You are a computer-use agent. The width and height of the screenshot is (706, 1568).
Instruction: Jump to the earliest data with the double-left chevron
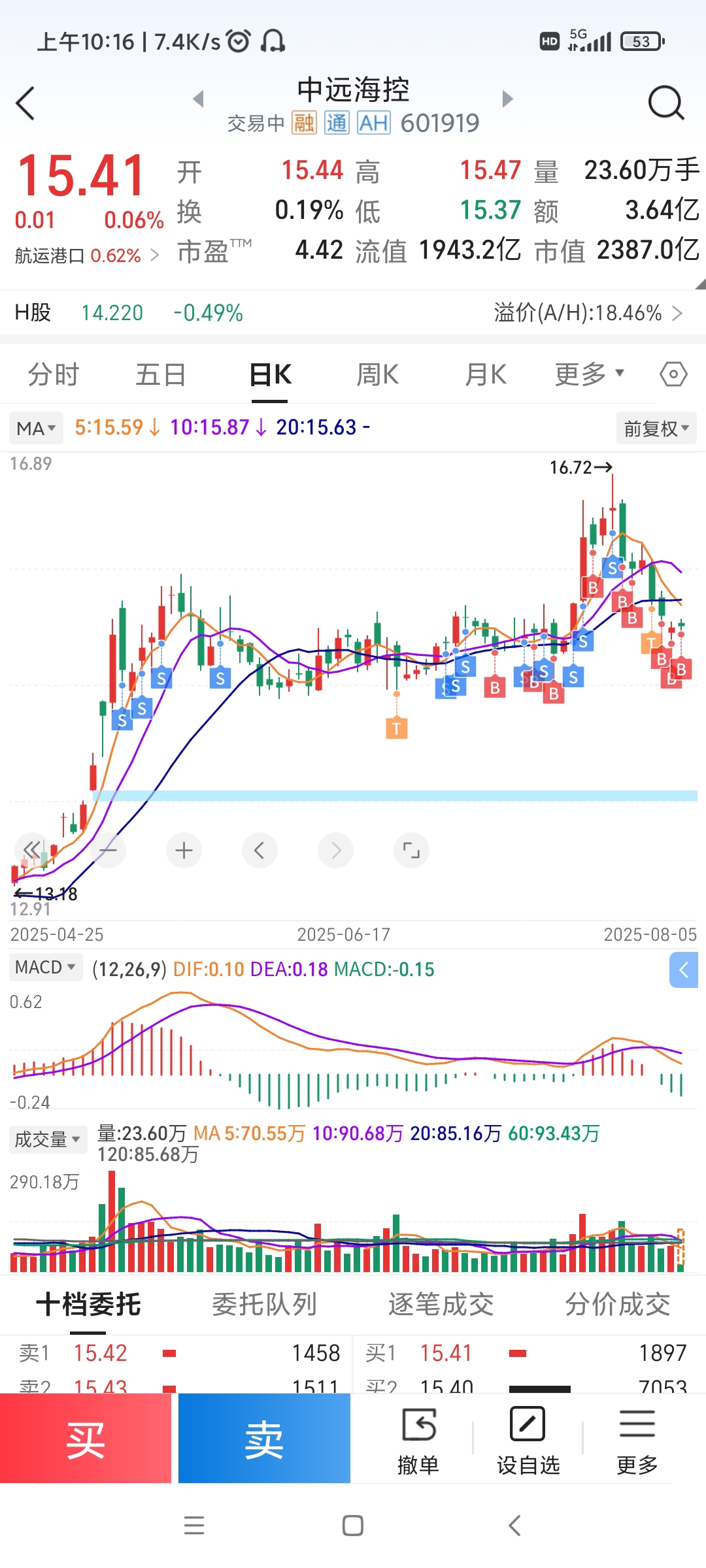32,850
